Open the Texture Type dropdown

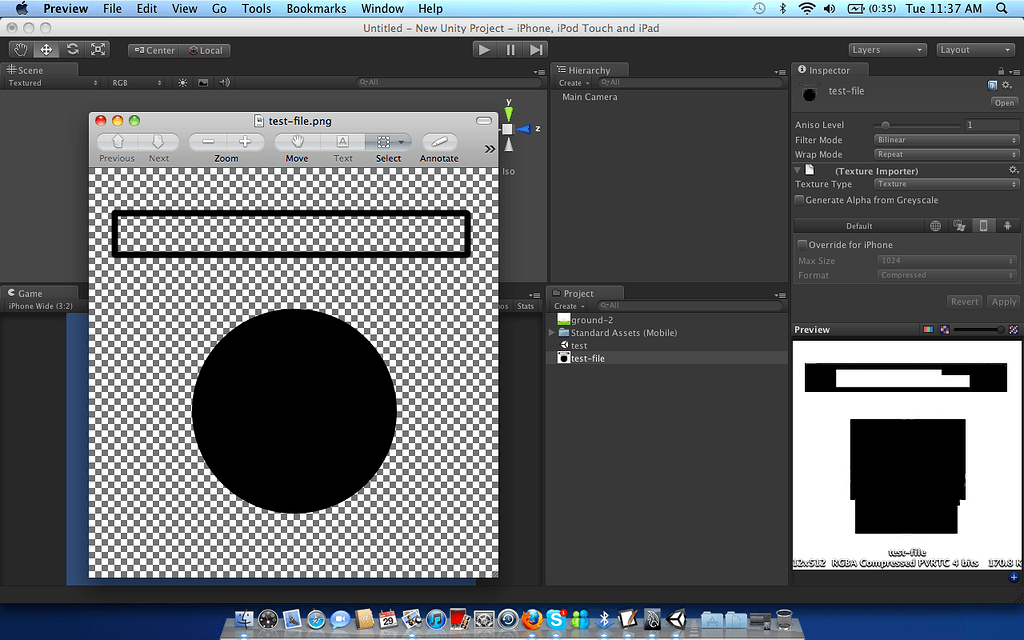[945, 184]
